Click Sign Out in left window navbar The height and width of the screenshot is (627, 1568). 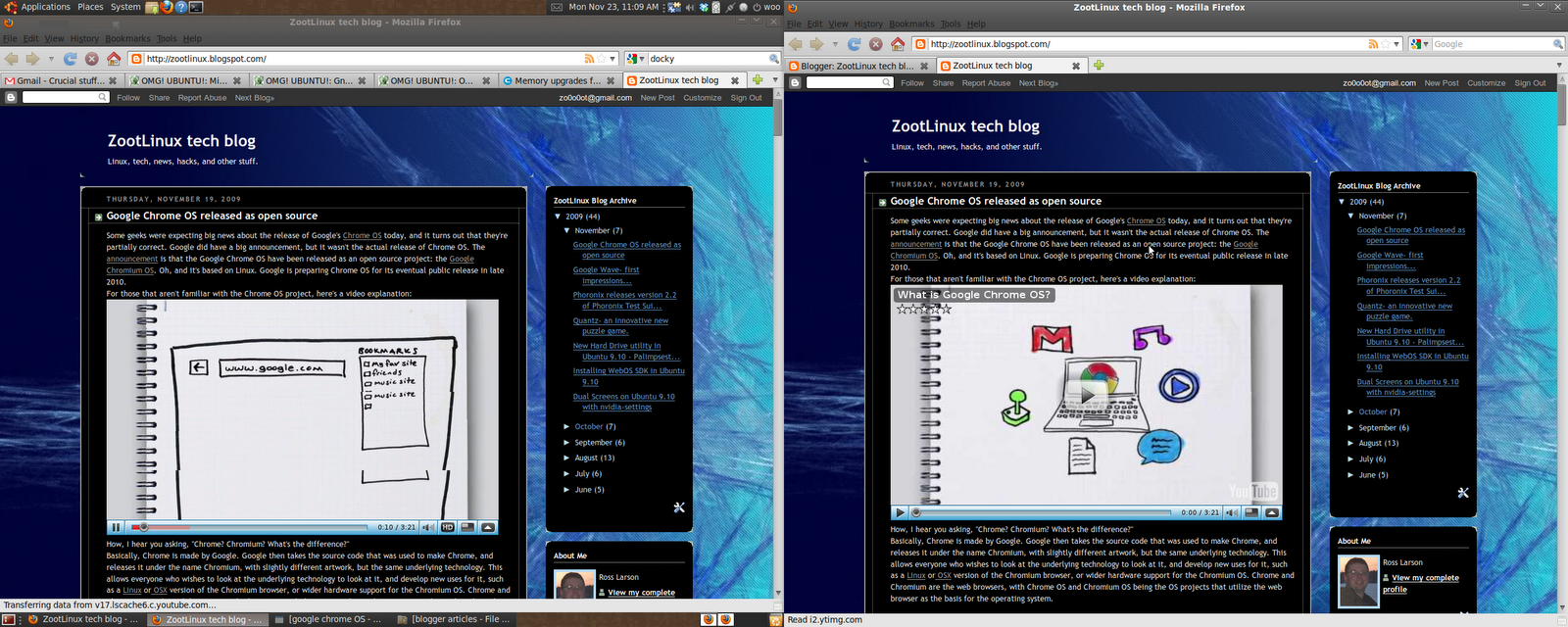coord(746,98)
